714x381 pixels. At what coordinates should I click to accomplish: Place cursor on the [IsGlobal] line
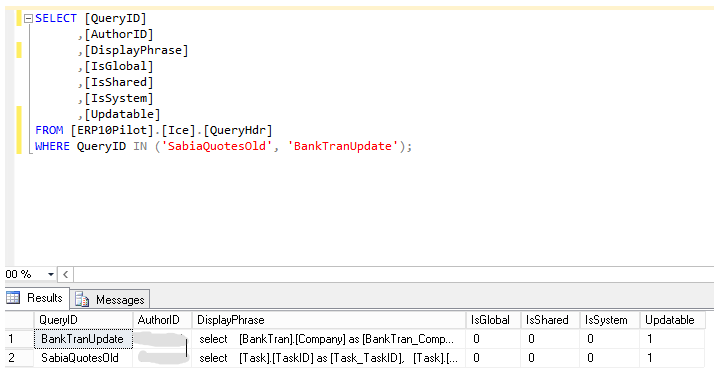point(115,66)
